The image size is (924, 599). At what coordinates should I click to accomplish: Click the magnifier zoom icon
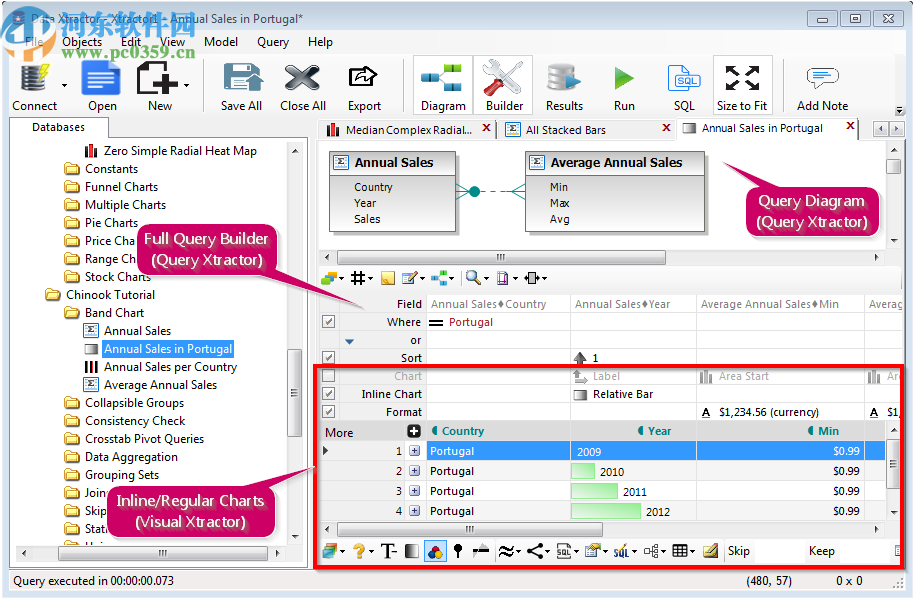(473, 278)
